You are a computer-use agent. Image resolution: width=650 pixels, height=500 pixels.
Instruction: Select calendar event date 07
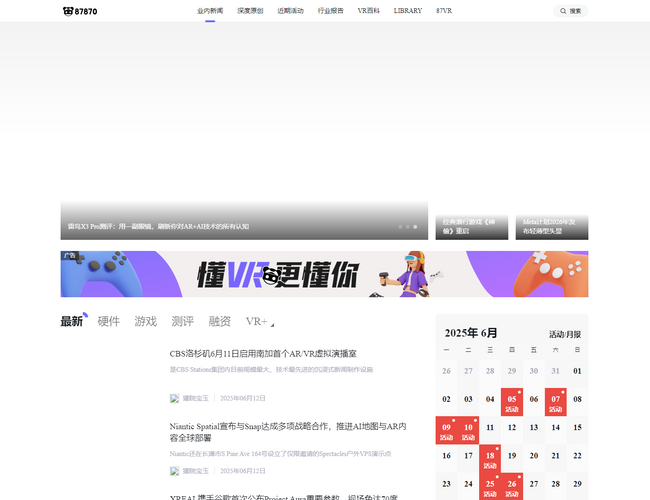[x=555, y=402]
